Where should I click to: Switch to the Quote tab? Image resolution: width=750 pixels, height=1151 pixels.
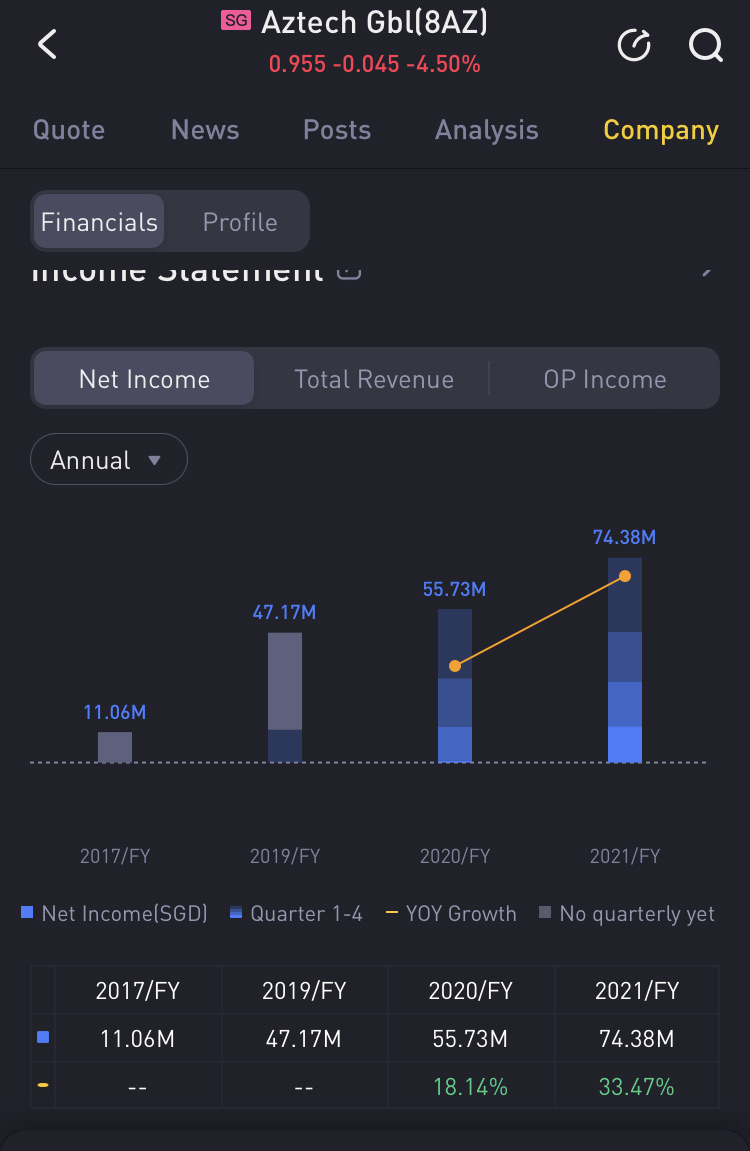coord(69,130)
